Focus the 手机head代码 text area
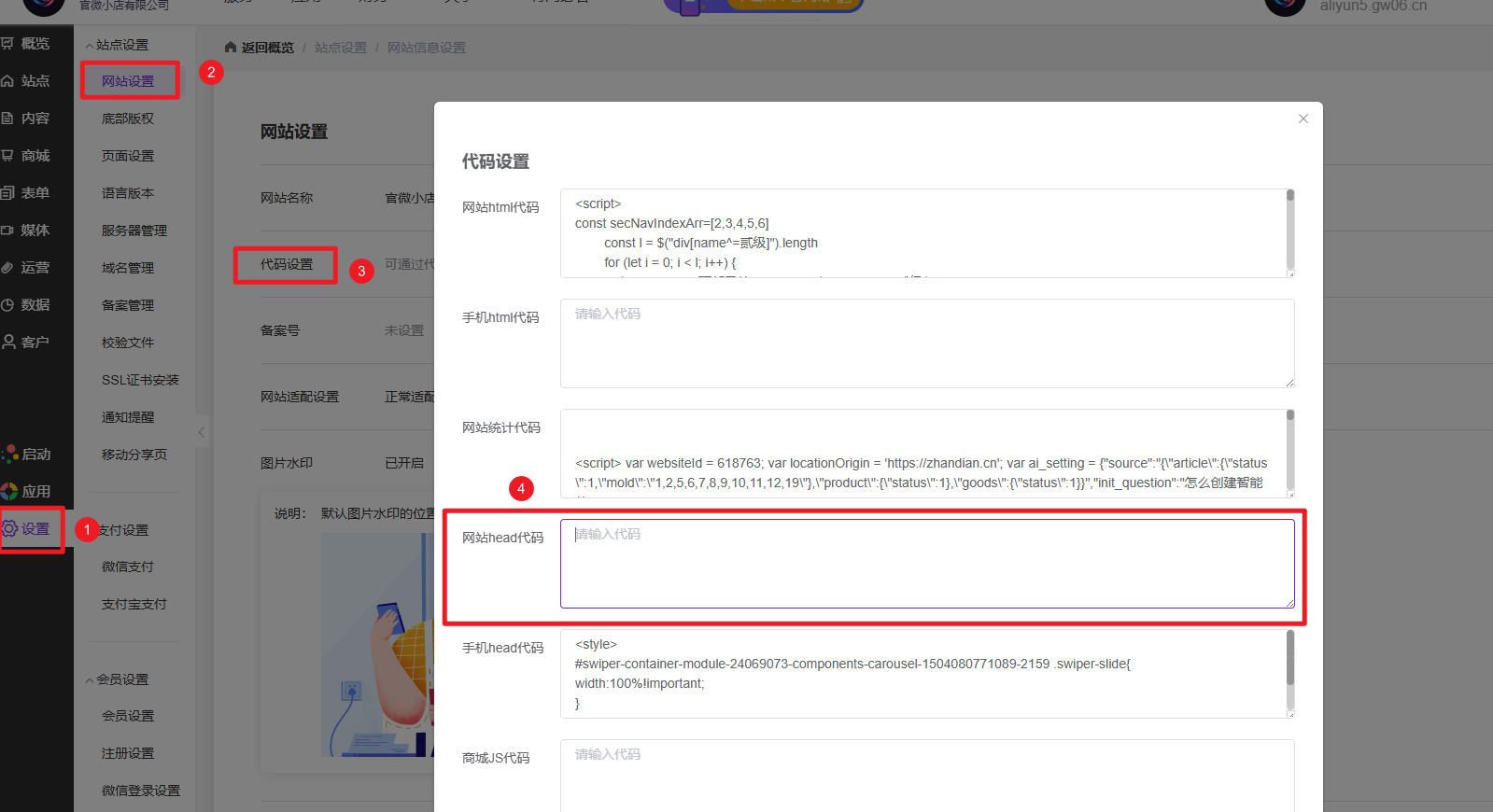The width and height of the screenshot is (1493, 812). point(923,674)
